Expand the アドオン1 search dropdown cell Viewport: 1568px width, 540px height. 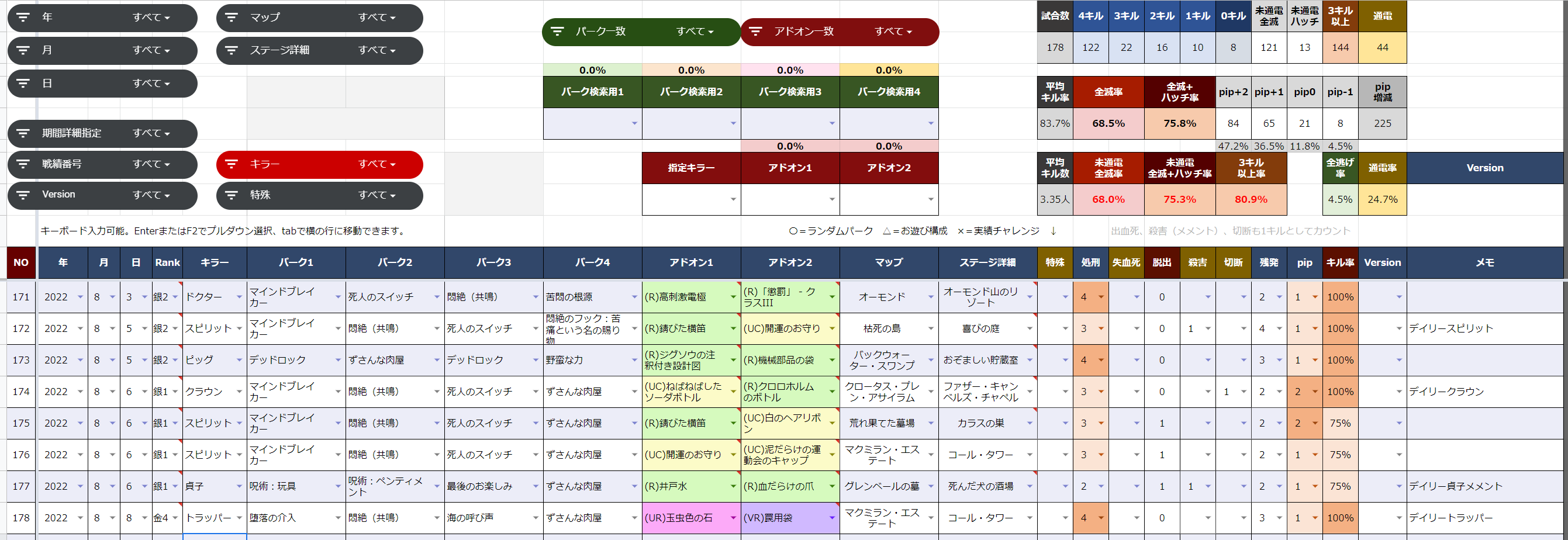(x=832, y=199)
